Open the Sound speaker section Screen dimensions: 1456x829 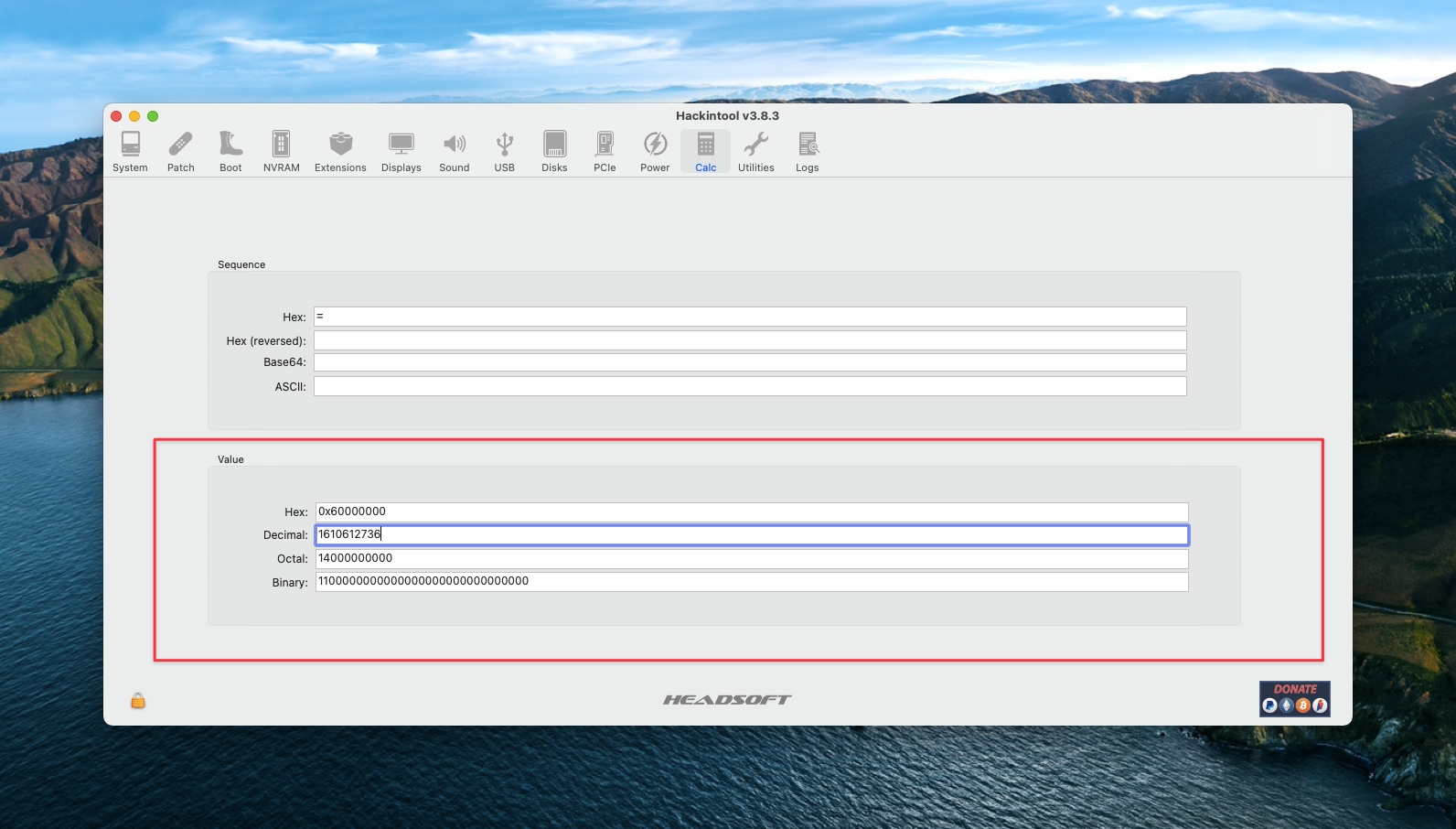pyautogui.click(x=454, y=151)
